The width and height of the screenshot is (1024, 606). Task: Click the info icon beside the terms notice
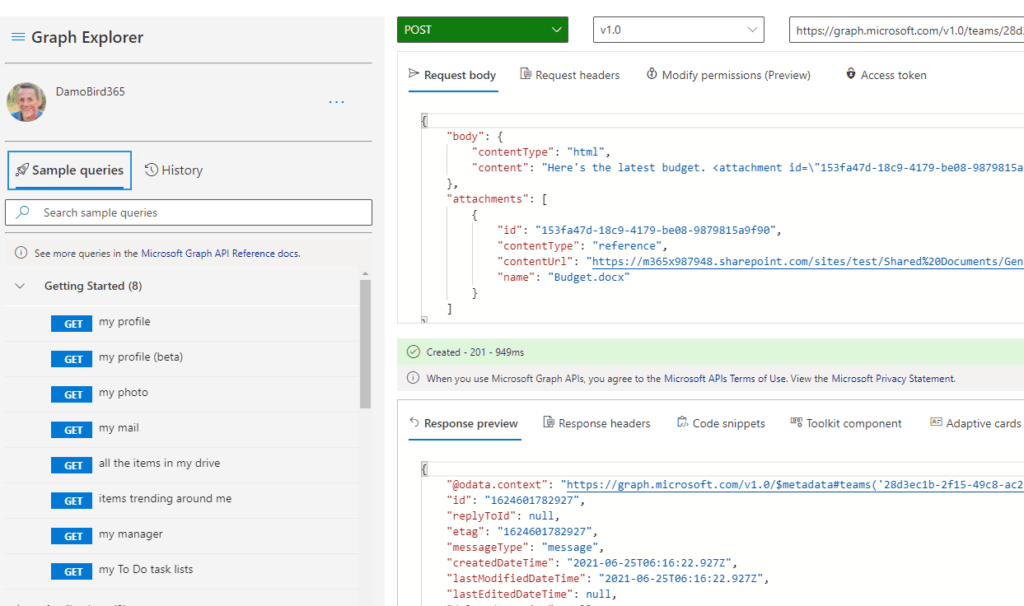point(413,377)
